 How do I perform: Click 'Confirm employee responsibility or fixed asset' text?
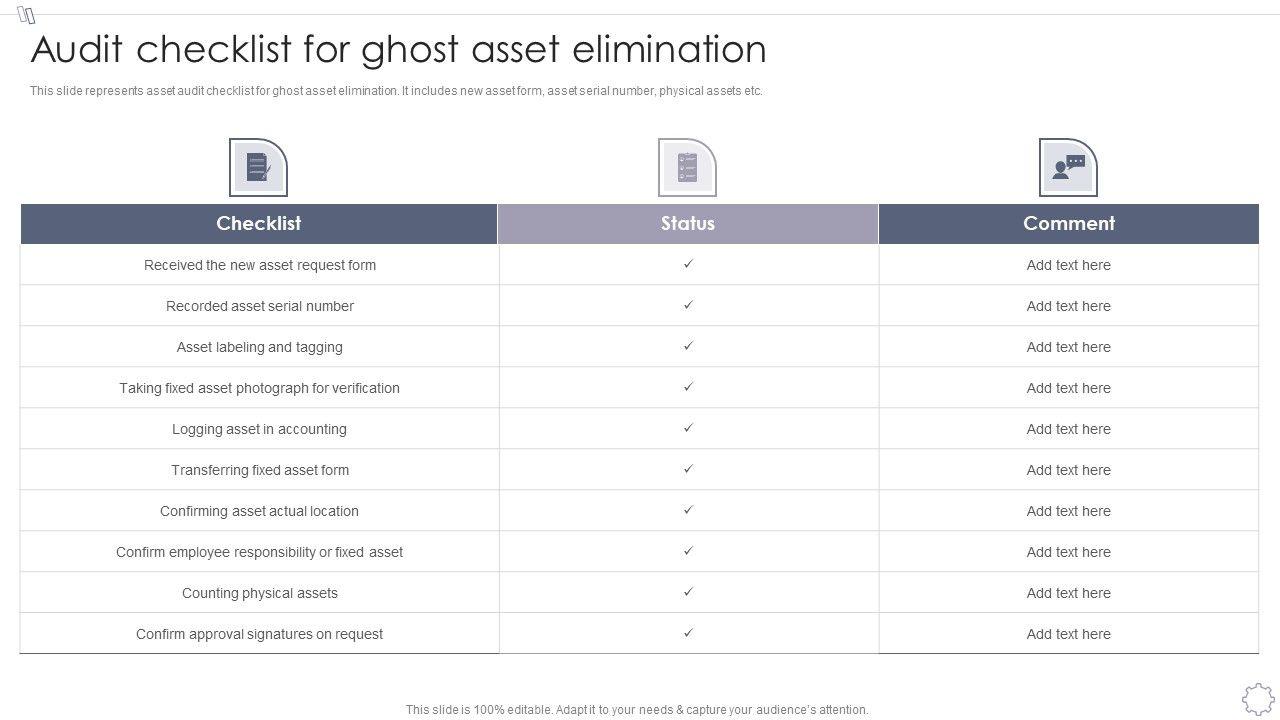point(259,552)
